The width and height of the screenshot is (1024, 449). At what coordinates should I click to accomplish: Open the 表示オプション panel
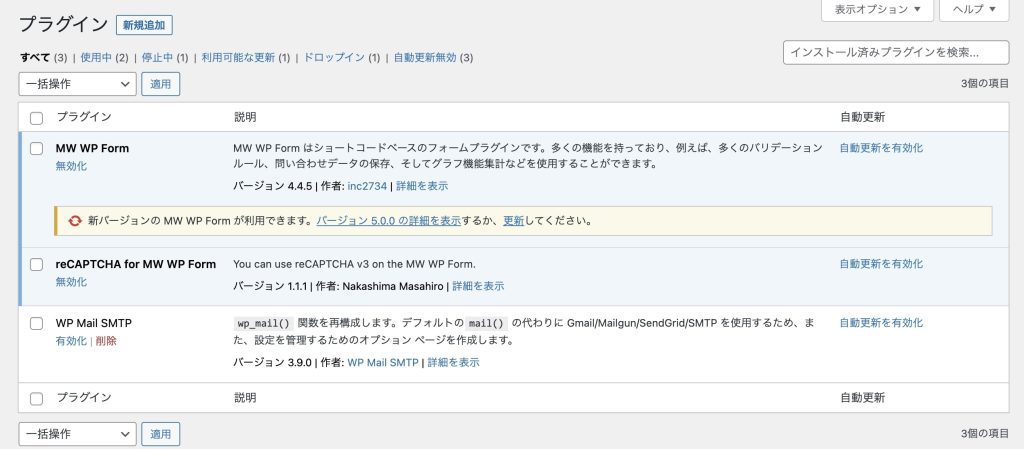coord(877,9)
